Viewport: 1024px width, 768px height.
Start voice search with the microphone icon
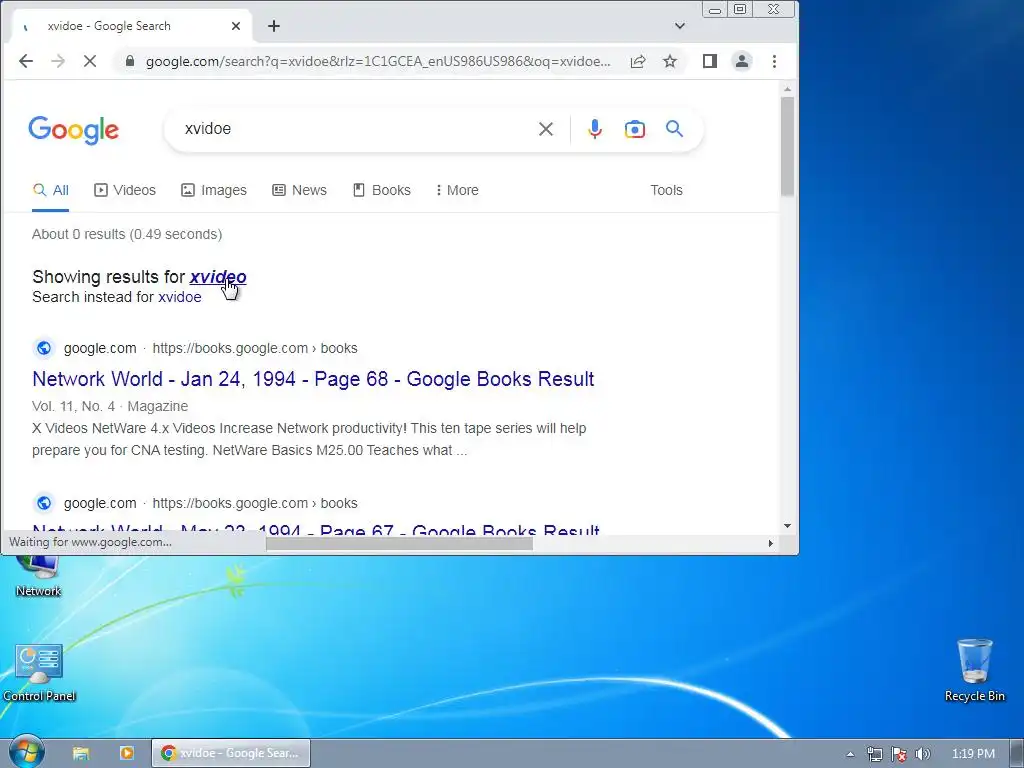[x=594, y=129]
